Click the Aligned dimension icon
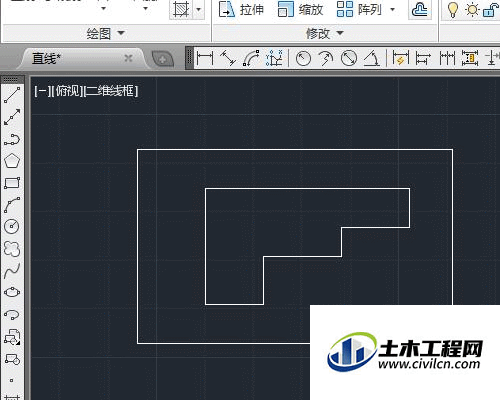Image resolution: width=500 pixels, height=400 pixels. point(228,58)
